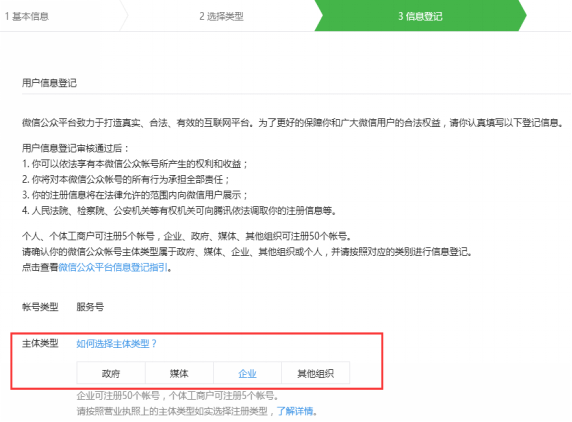Click the 主体类型 field label

pyautogui.click(x=40, y=343)
